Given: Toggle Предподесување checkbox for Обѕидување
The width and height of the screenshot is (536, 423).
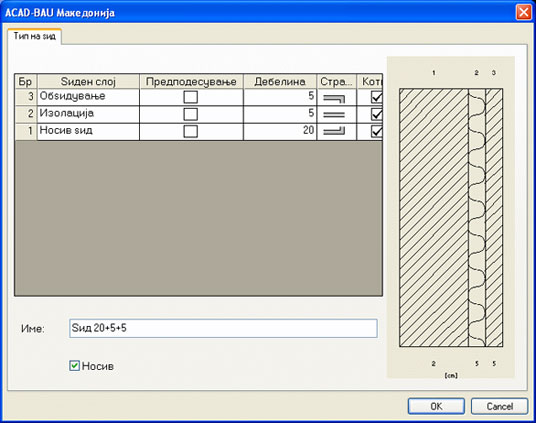Looking at the screenshot, I should [x=190, y=97].
